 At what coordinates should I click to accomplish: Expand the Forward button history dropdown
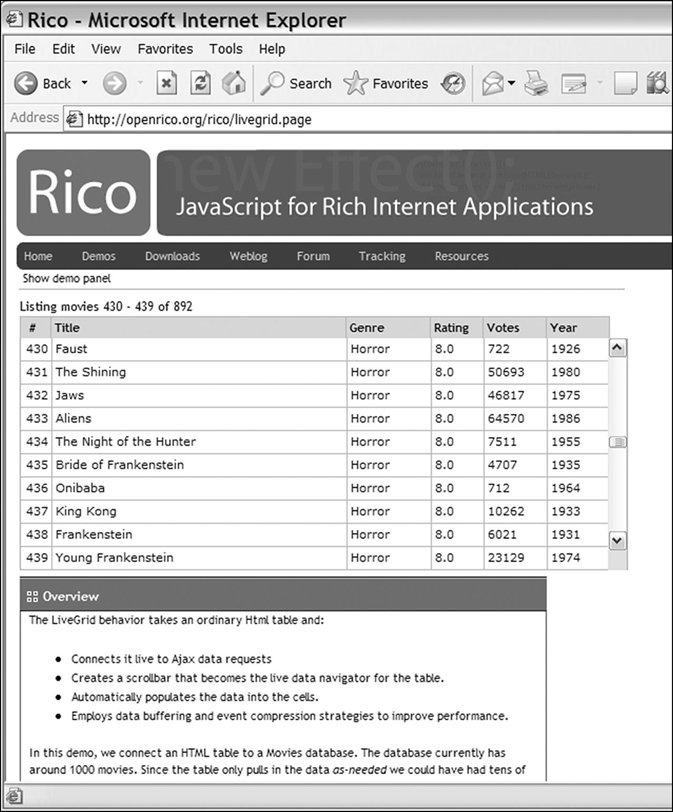(x=140, y=83)
